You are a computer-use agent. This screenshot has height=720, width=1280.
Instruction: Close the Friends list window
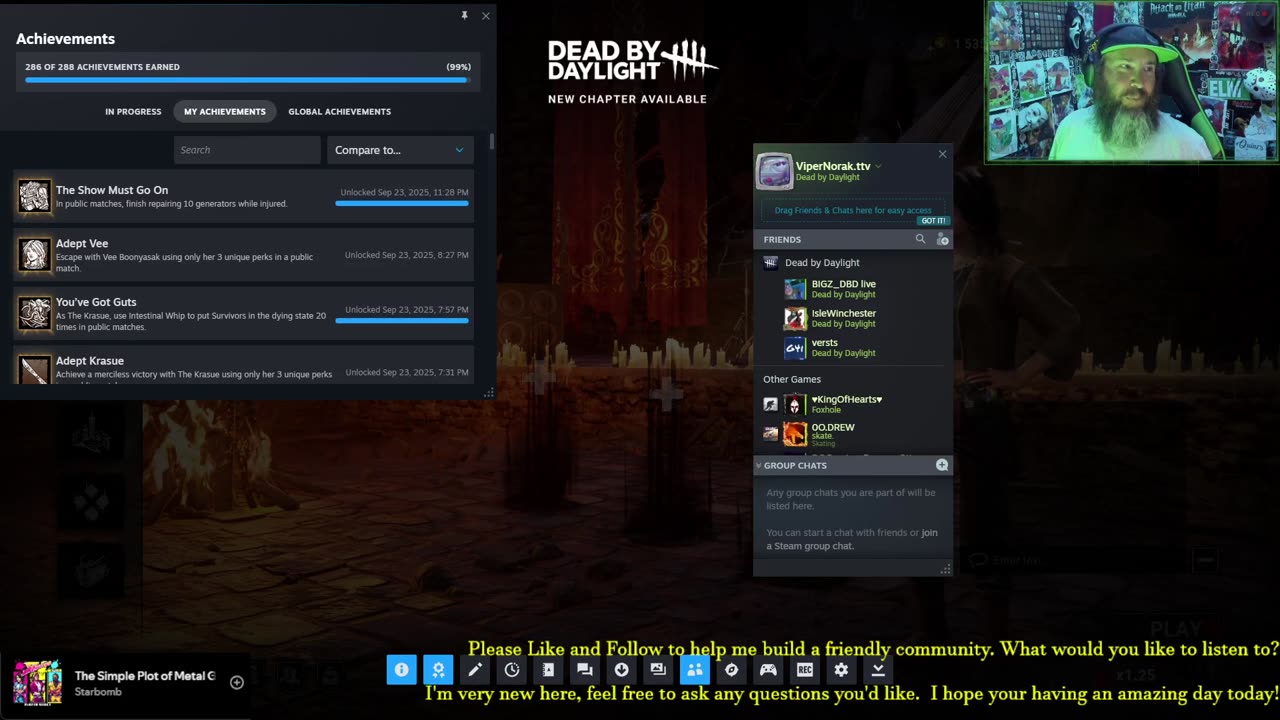[x=942, y=154]
